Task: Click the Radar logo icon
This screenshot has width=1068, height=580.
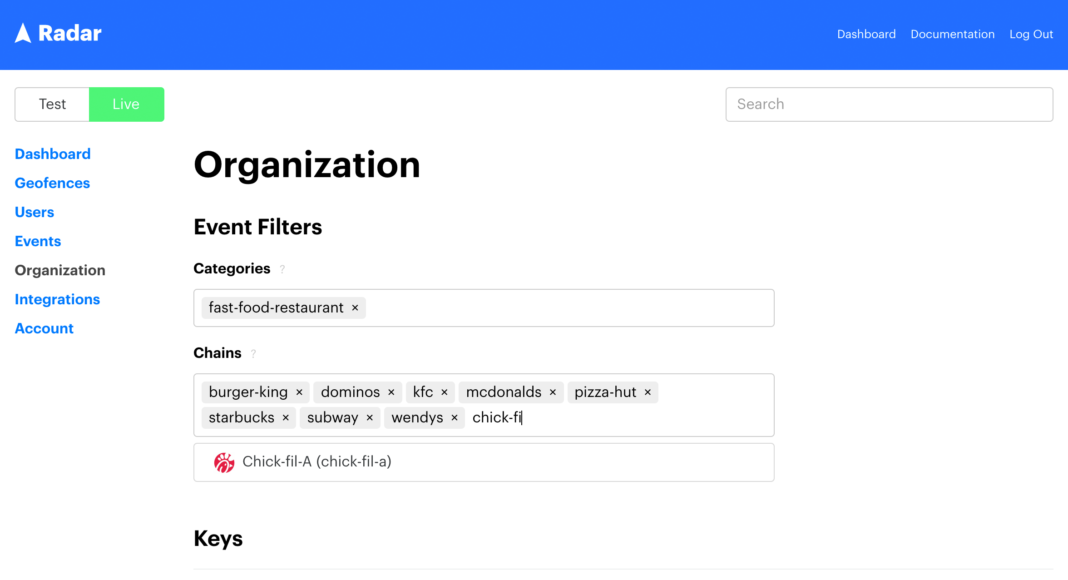Action: click(23, 33)
